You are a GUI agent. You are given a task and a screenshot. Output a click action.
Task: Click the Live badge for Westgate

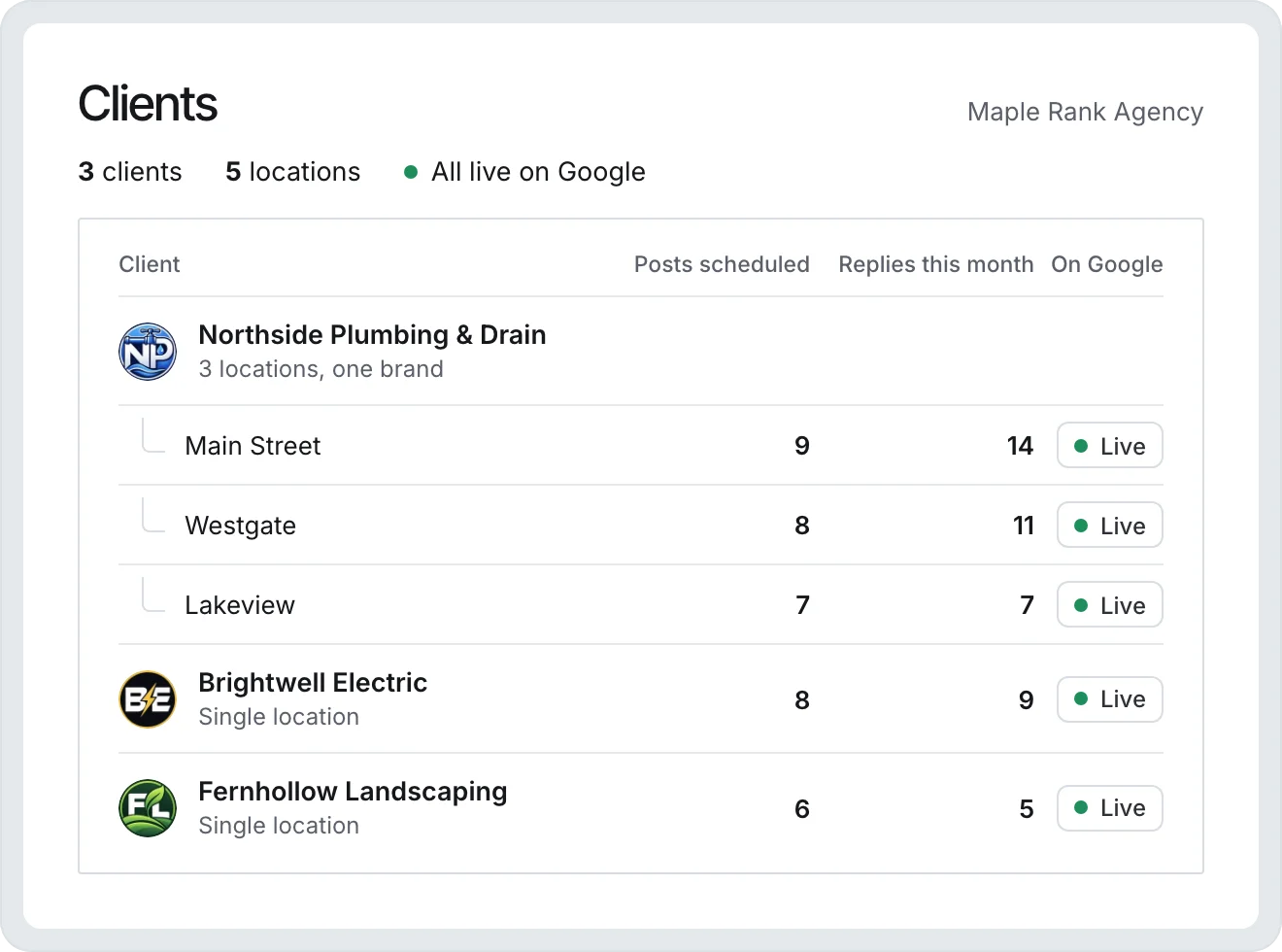coord(1110,526)
